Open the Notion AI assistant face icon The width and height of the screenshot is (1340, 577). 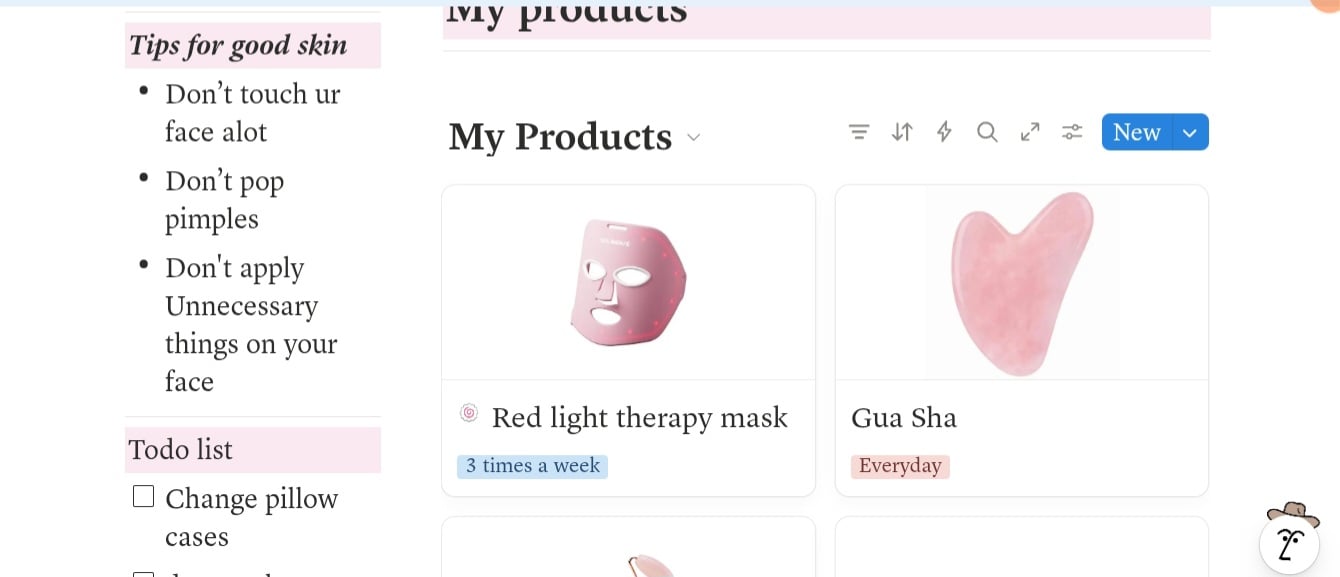1289,543
